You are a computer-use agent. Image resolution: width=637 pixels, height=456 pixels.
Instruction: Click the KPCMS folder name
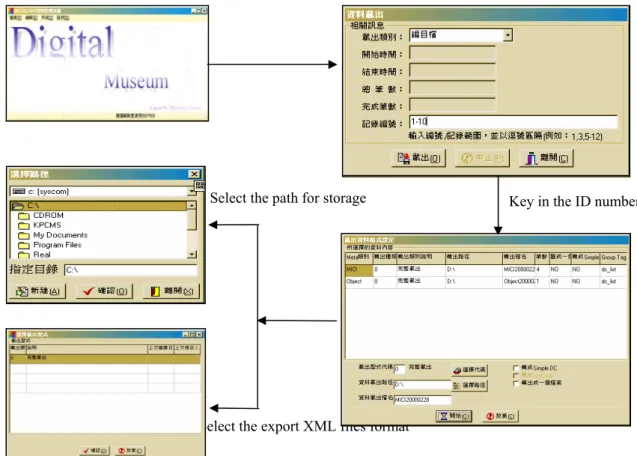[x=47, y=225]
